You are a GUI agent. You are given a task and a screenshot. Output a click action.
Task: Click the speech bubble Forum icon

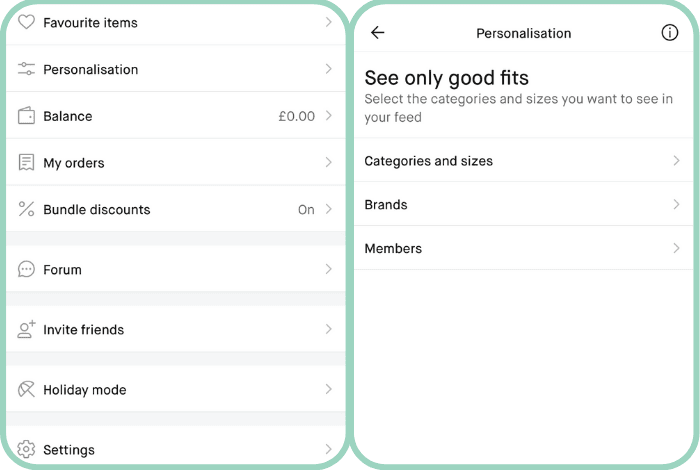[x=27, y=270]
